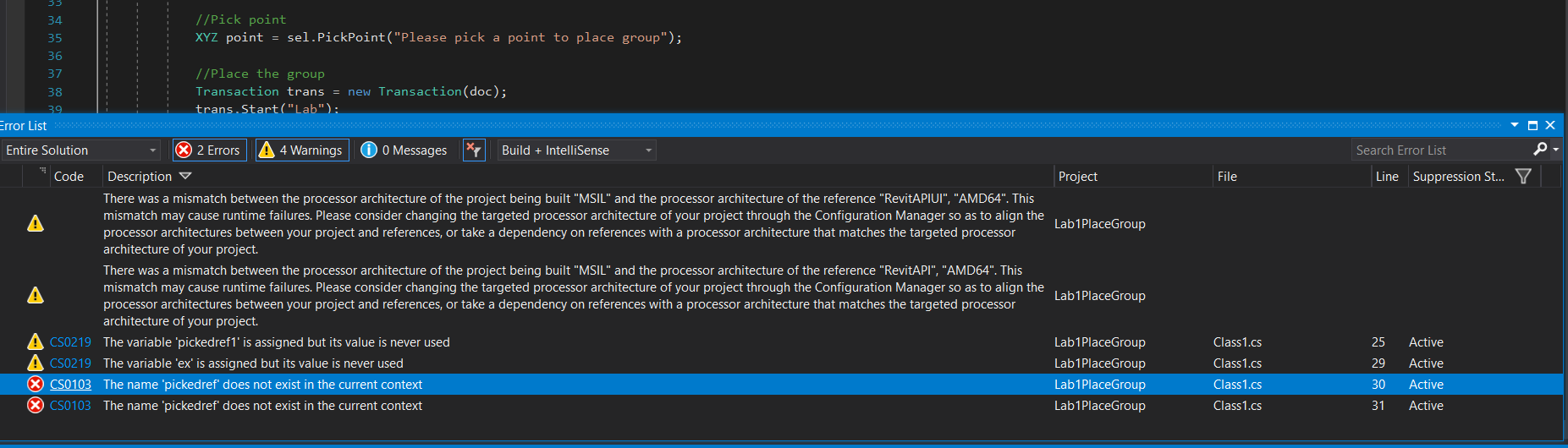Open the Error List window position menu
This screenshot has width=1568, height=448.
click(1515, 125)
